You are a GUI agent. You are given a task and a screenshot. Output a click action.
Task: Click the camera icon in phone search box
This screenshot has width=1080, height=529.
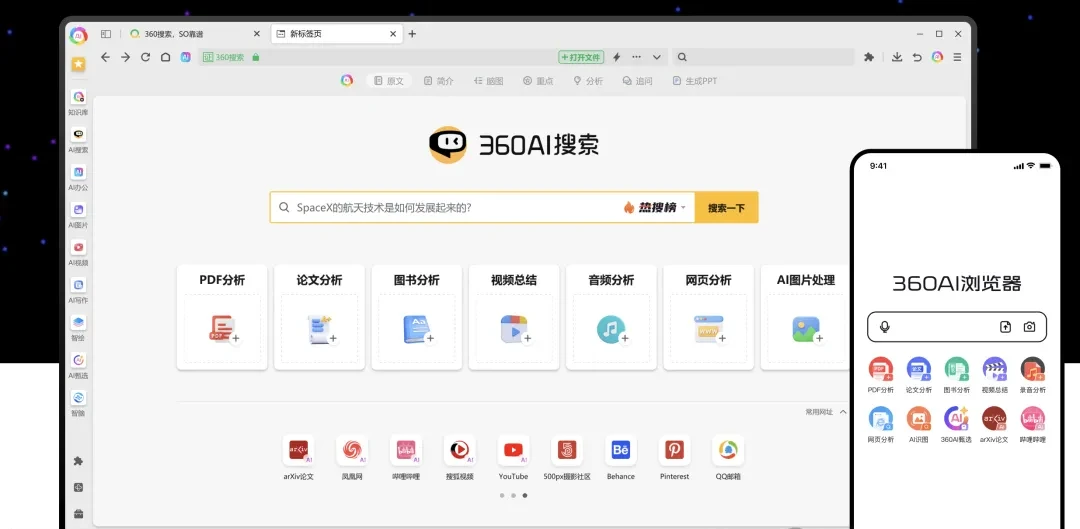point(1029,326)
